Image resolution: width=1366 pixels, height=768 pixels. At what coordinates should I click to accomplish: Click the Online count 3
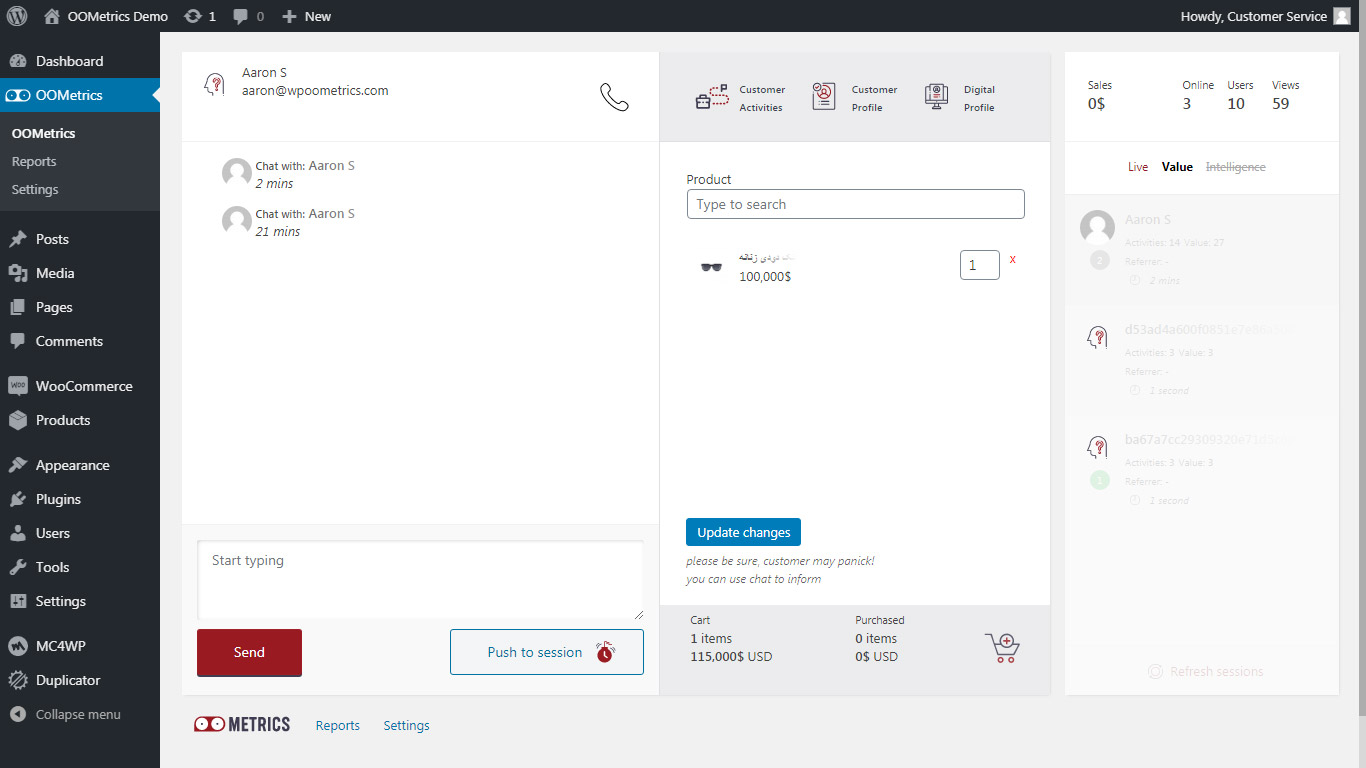click(x=1197, y=95)
